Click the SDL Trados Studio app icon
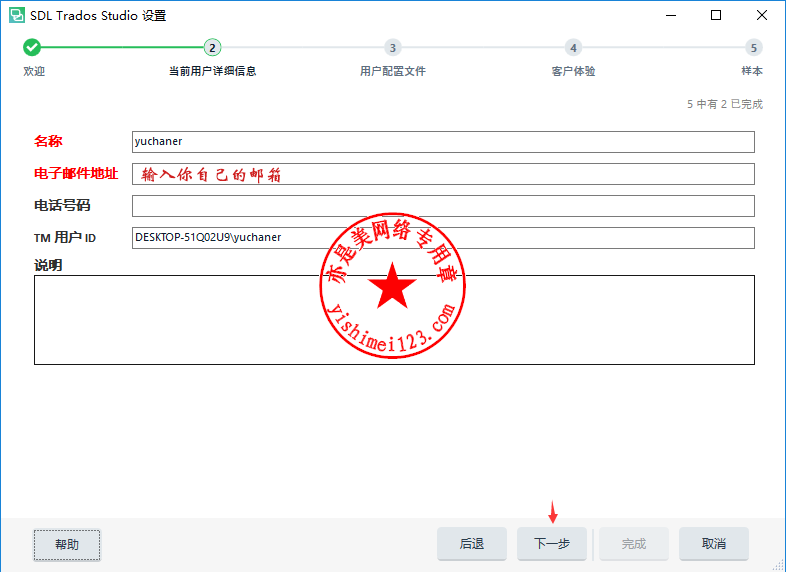This screenshot has width=786, height=572. coord(17,15)
